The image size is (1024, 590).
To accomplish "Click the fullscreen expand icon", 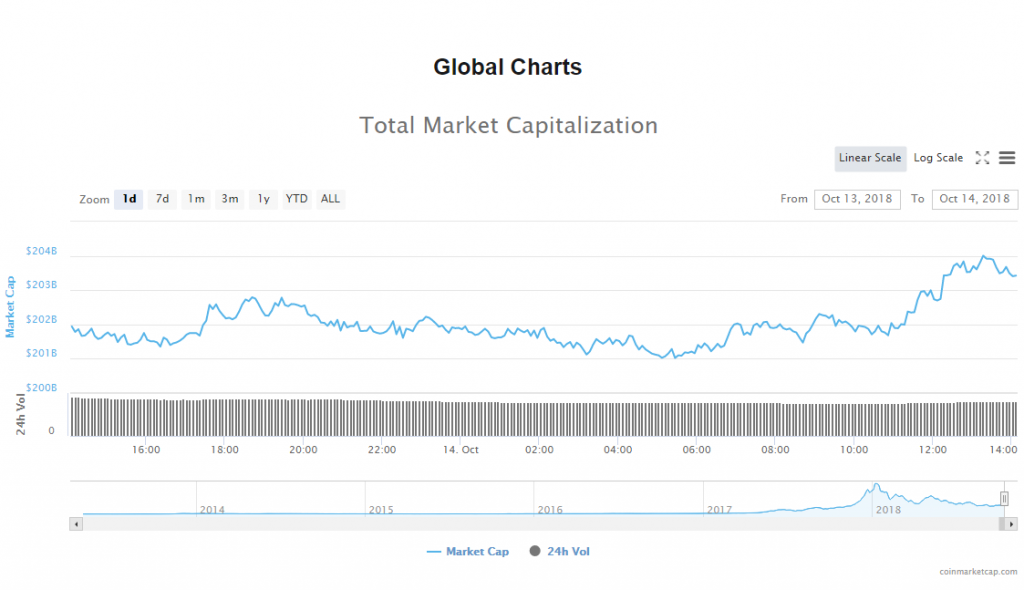I will click(x=982, y=158).
